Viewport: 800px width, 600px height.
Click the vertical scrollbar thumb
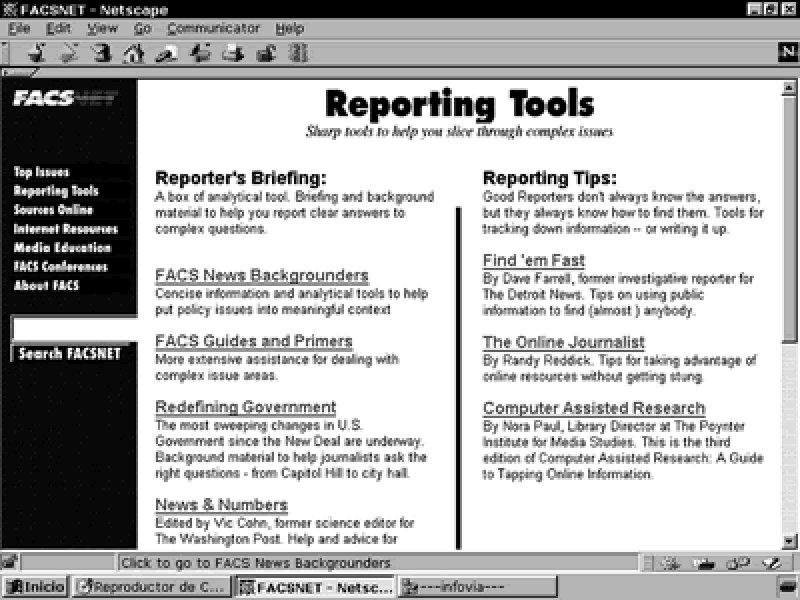pos(789,219)
